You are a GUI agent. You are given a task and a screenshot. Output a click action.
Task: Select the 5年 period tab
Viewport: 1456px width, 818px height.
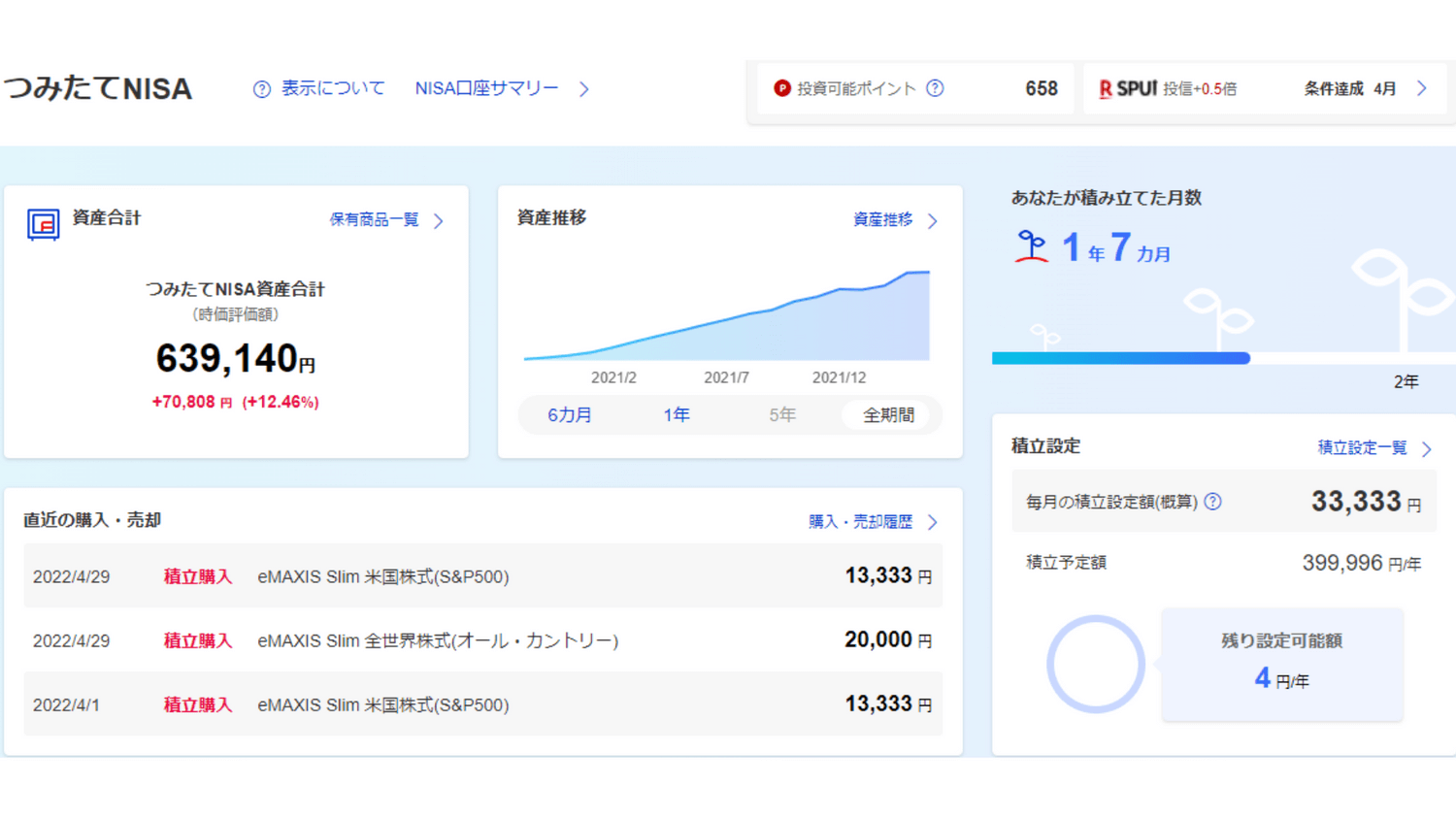point(782,415)
